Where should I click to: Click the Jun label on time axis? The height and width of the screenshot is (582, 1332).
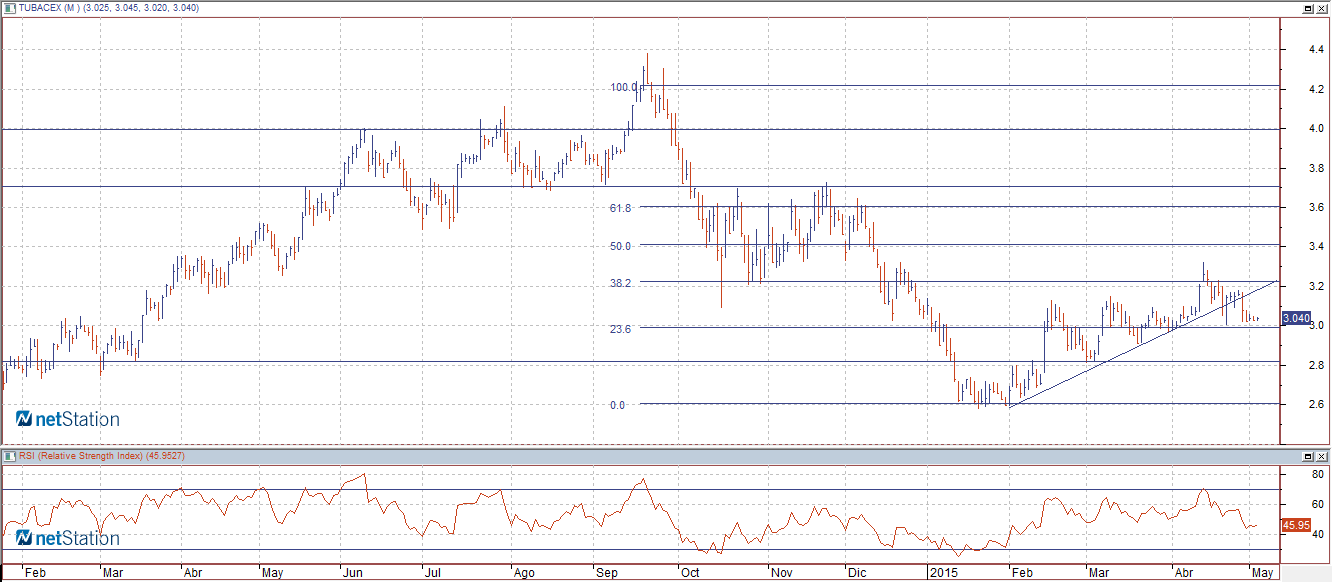(352, 574)
